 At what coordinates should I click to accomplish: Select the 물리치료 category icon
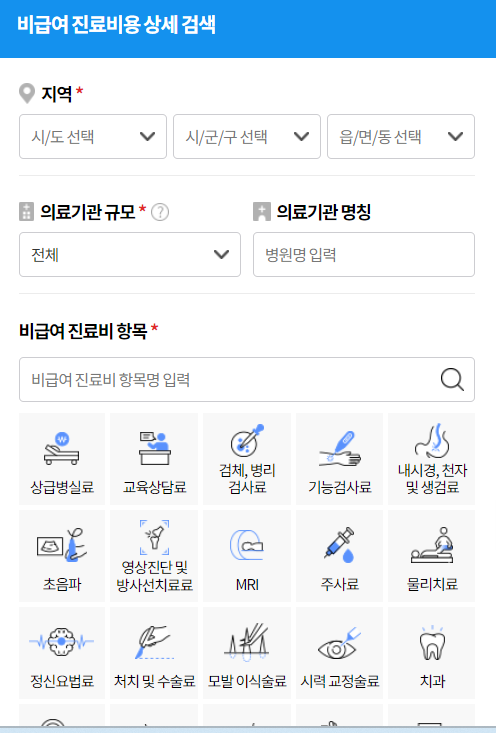431,556
